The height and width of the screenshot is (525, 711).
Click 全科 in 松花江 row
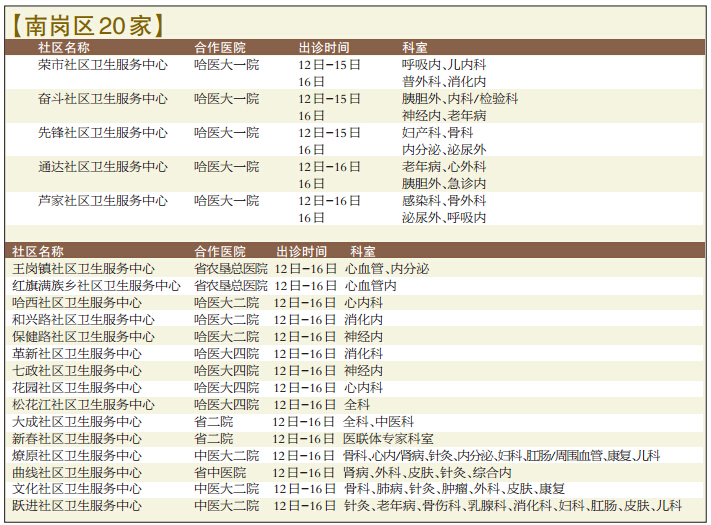pos(357,405)
